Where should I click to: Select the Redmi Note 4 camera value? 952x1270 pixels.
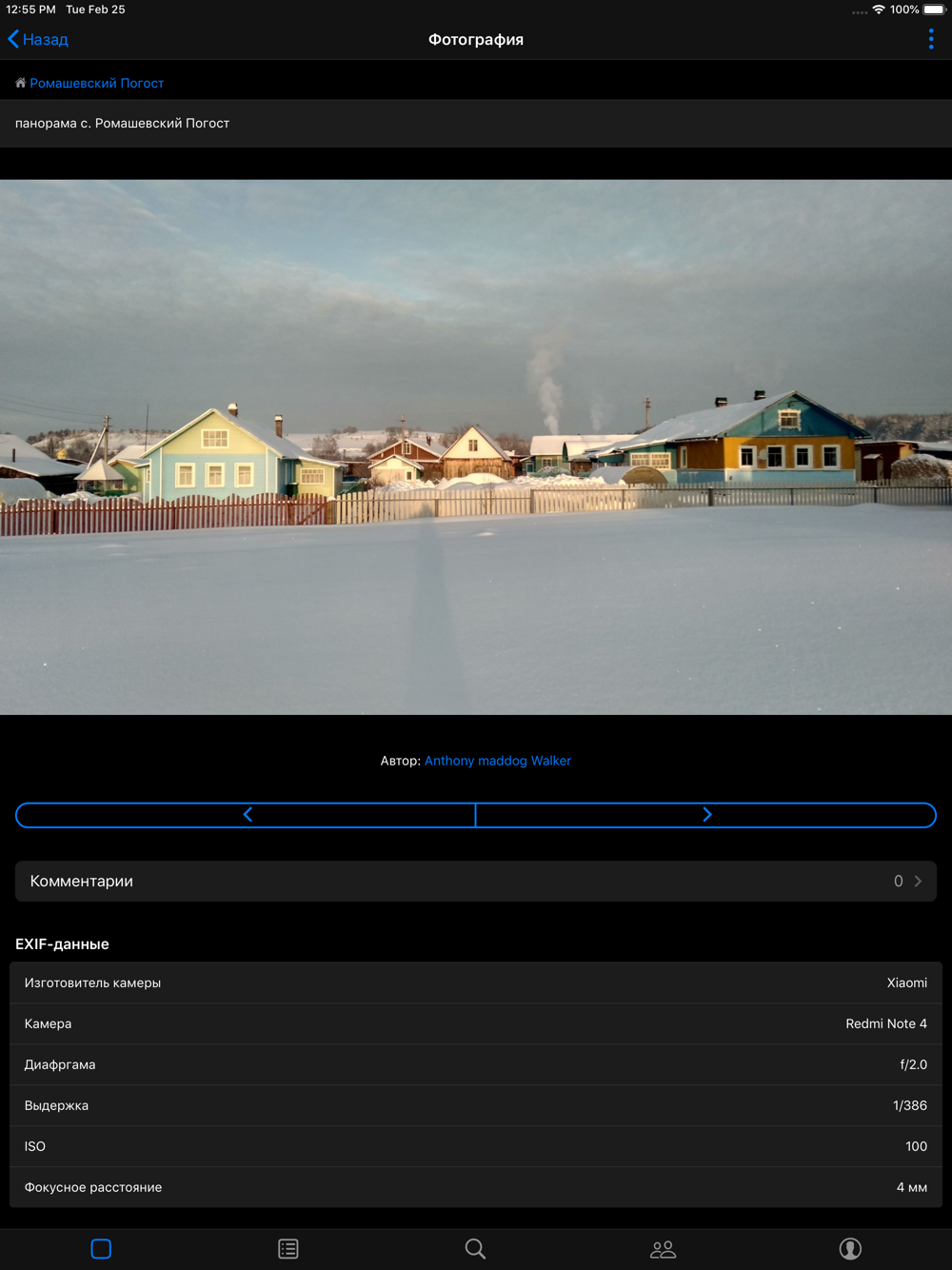886,1023
